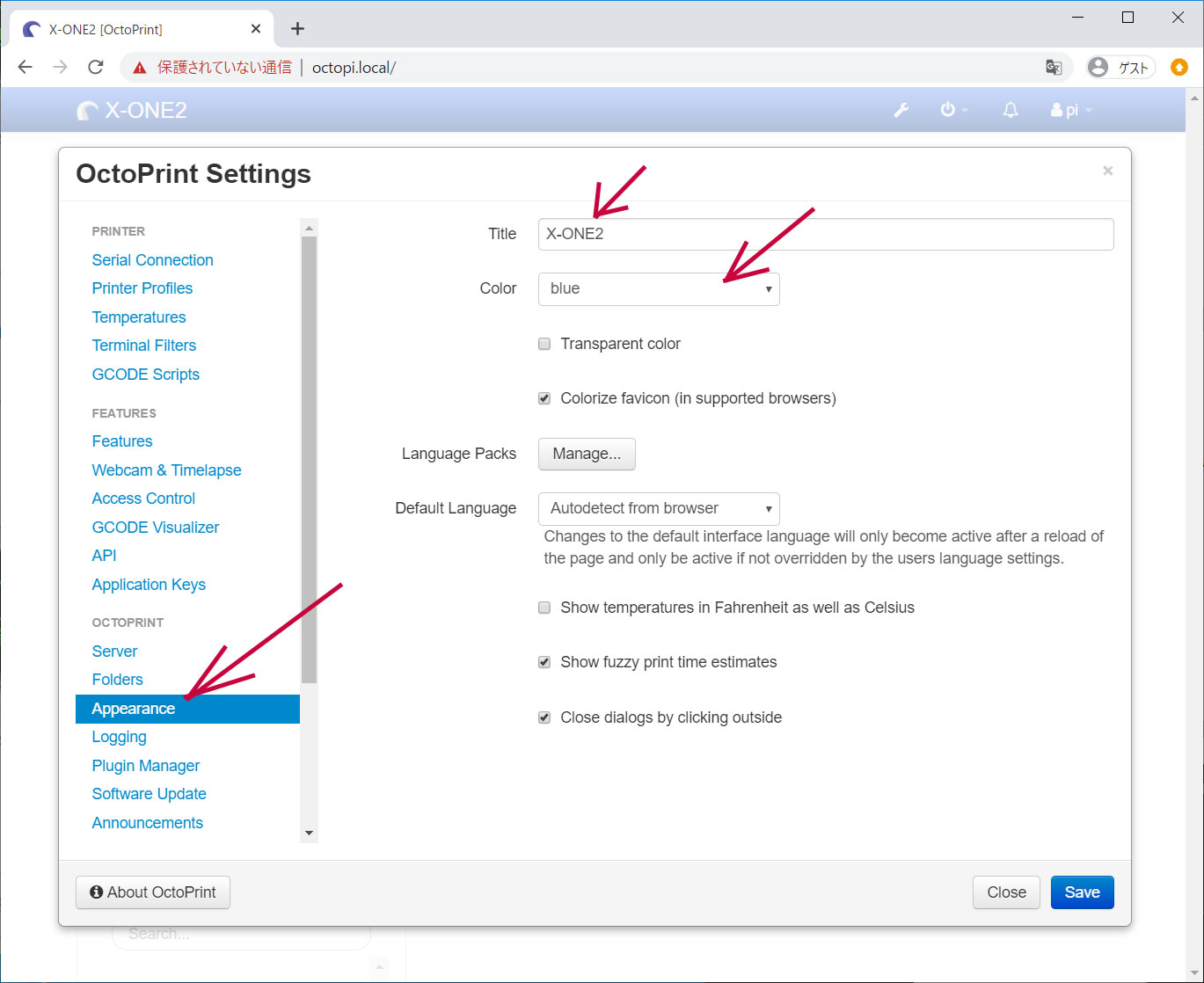Image resolution: width=1204 pixels, height=983 pixels.
Task: Reload the page with the refresh icon
Action: pos(96,67)
